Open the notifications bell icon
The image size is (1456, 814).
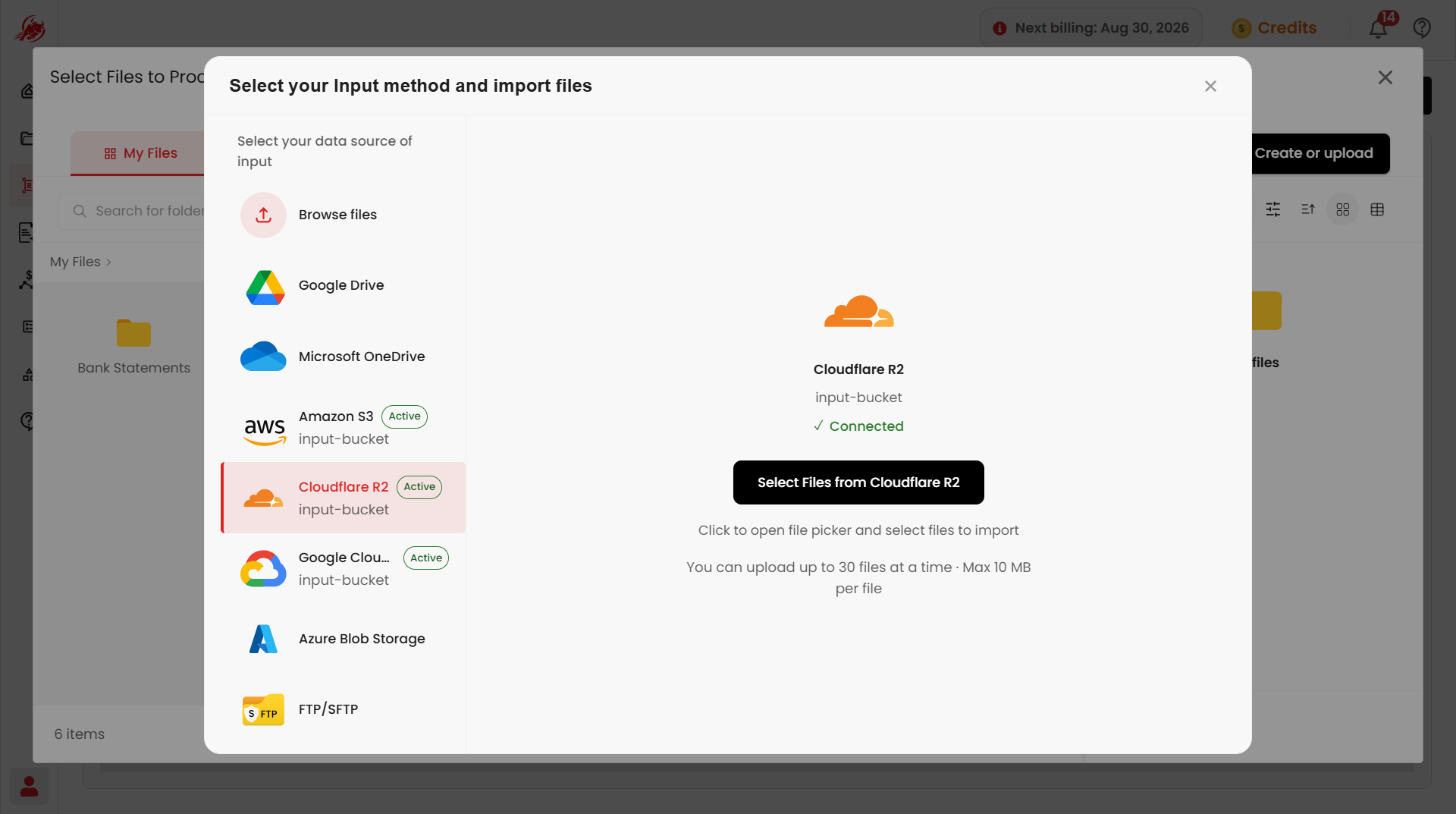(1378, 29)
